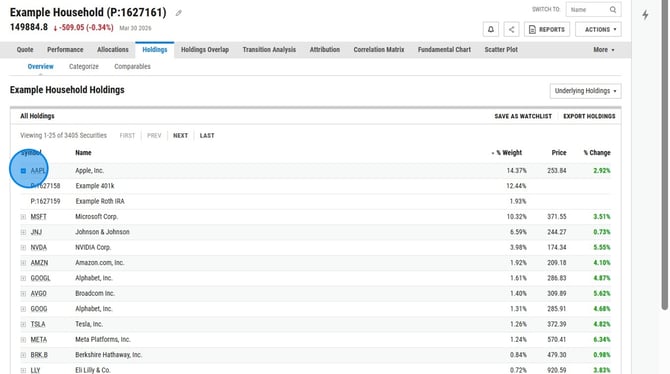Click Export Holdings

[589, 116]
